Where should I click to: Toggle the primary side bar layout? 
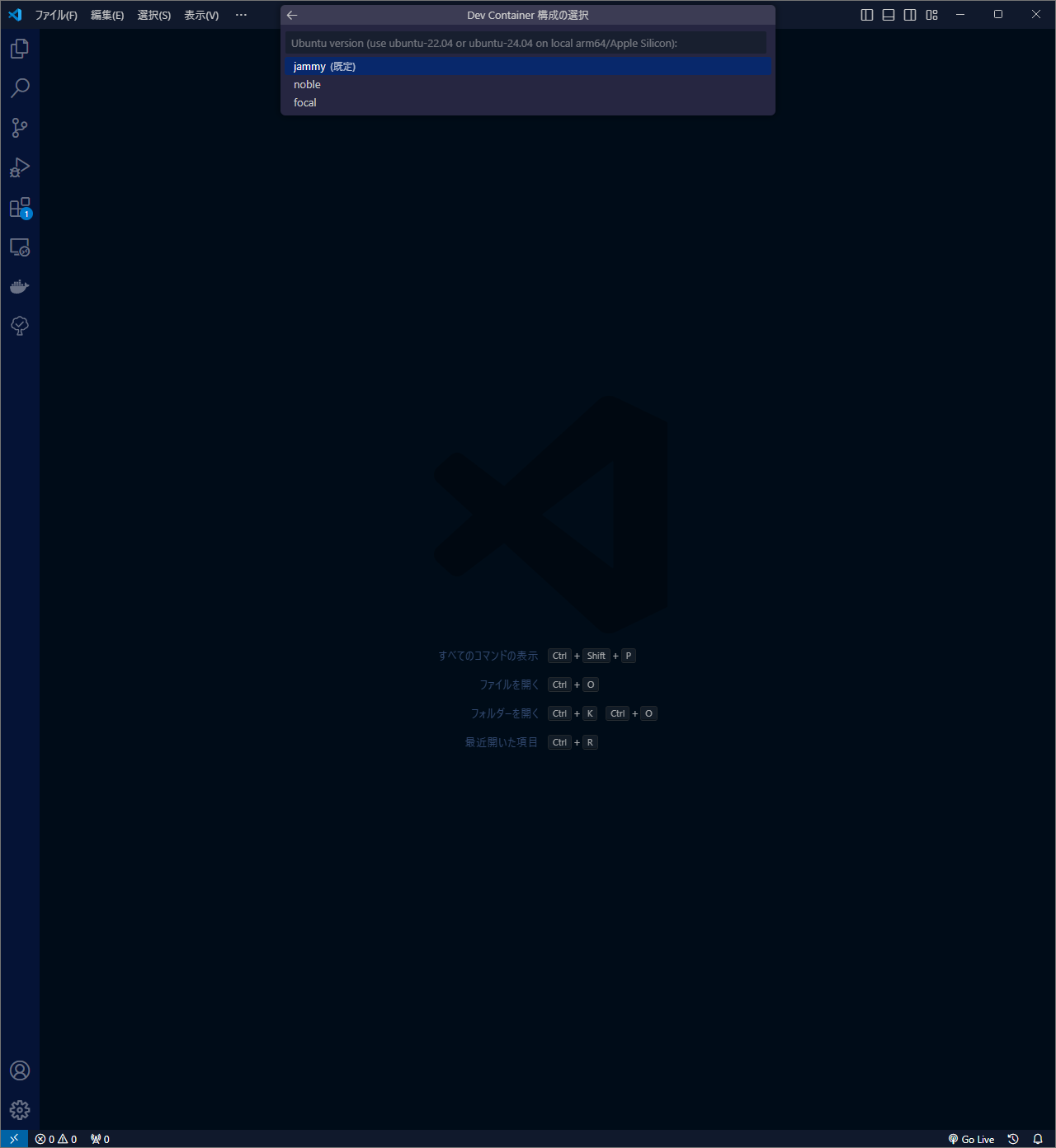(x=867, y=15)
